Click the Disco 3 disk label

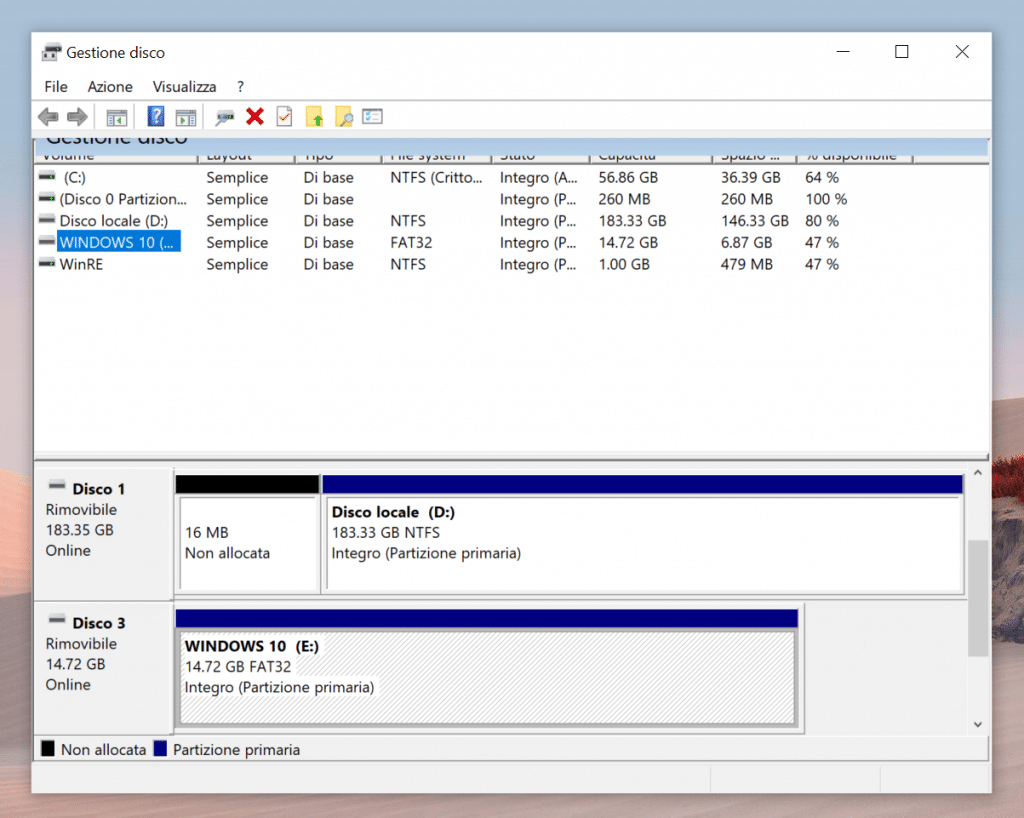[99, 623]
